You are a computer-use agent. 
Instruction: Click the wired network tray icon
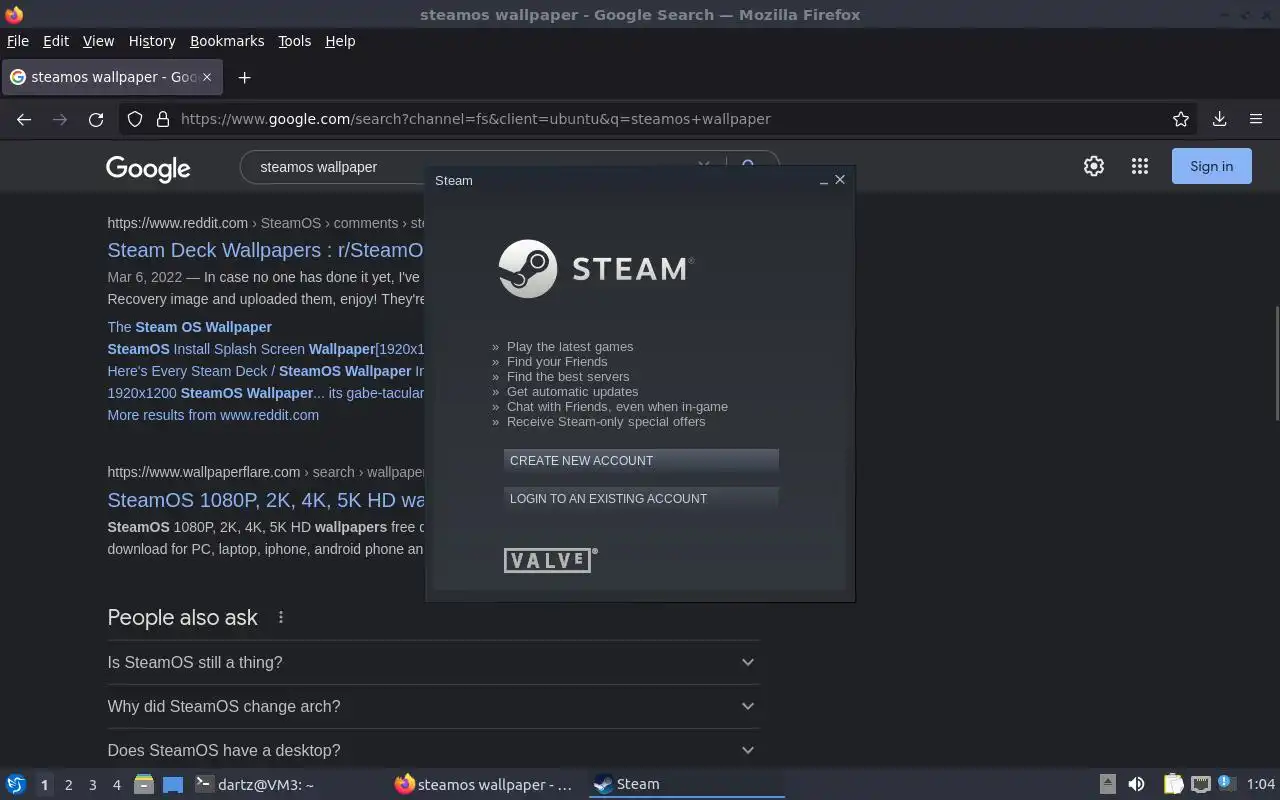click(x=1201, y=784)
